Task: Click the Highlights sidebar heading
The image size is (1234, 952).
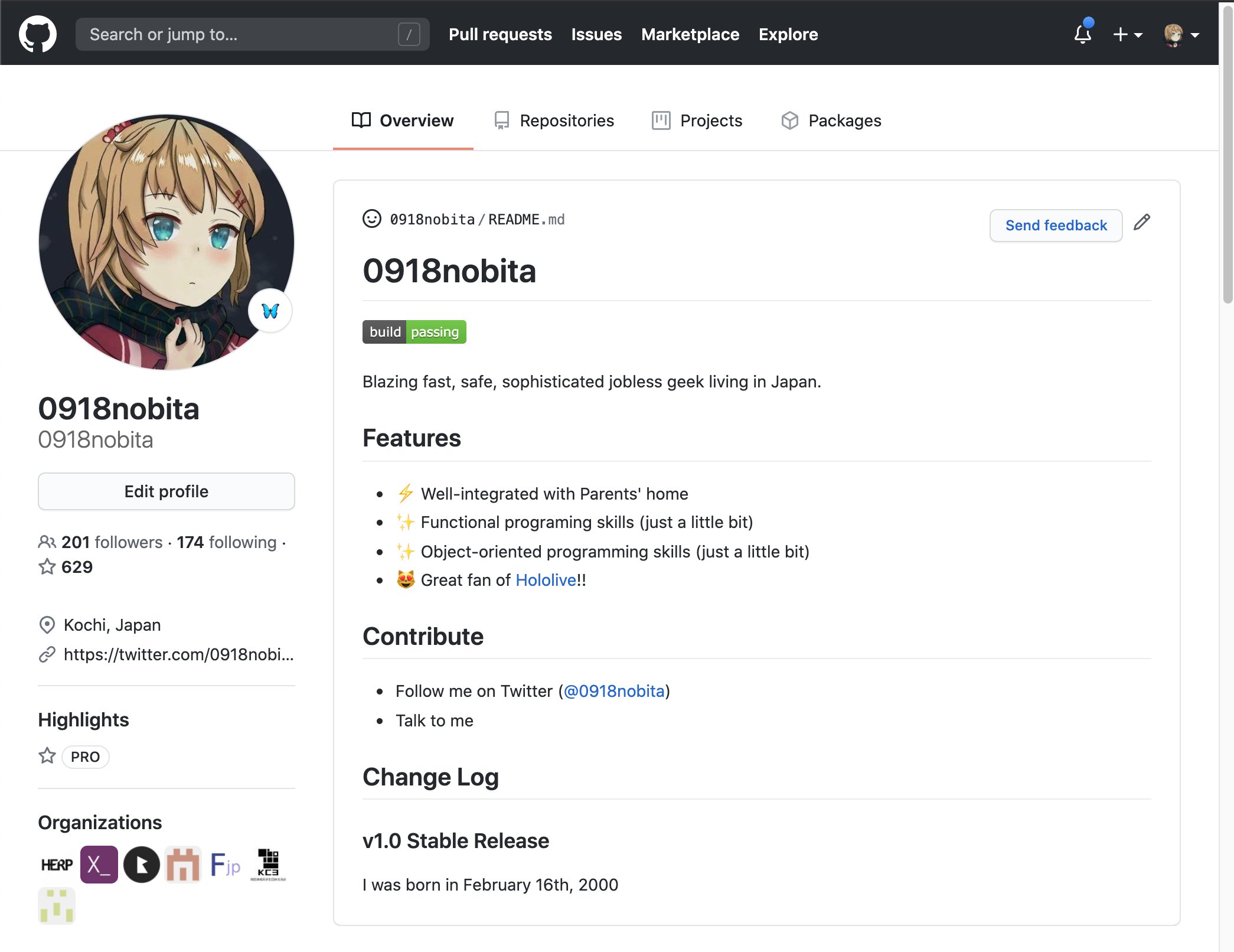Action: (x=83, y=720)
